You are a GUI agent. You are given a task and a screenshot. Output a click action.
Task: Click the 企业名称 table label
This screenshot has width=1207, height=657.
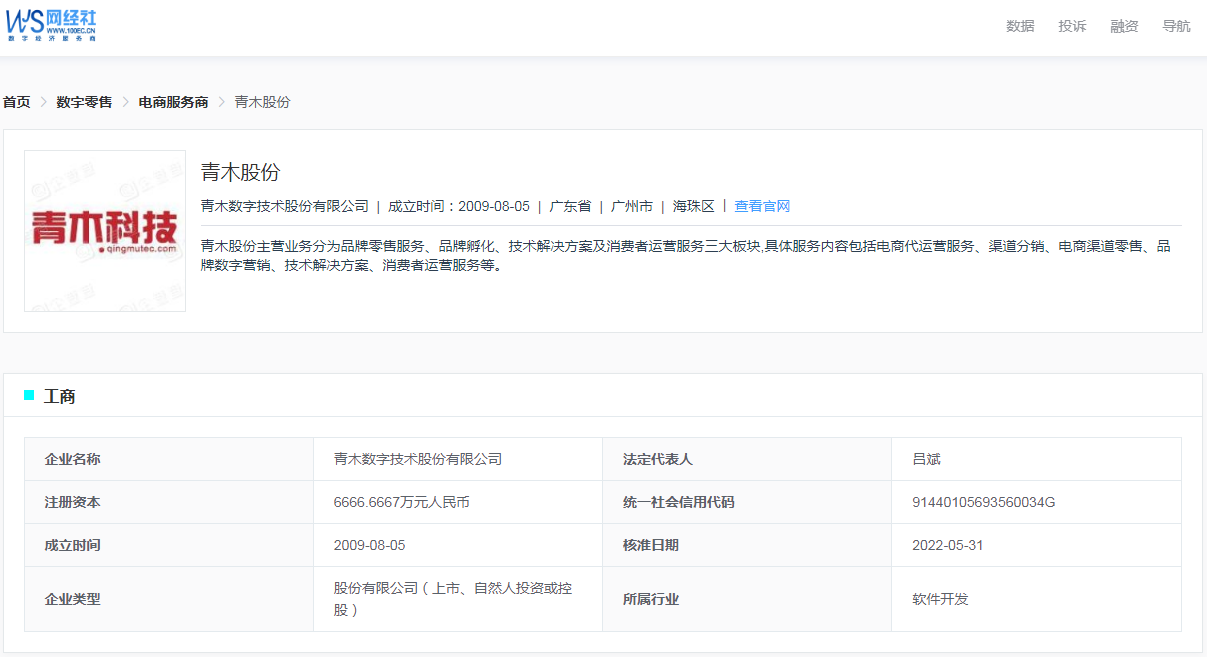point(73,459)
